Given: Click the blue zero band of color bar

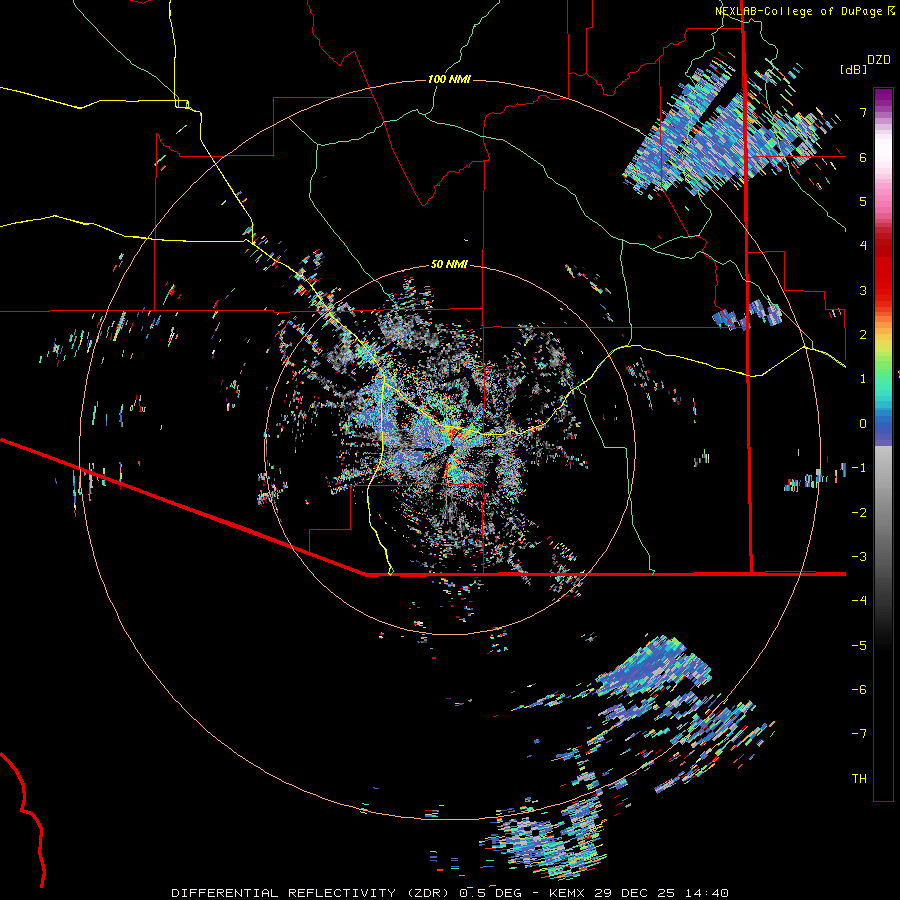Looking at the screenshot, I should [x=883, y=428].
